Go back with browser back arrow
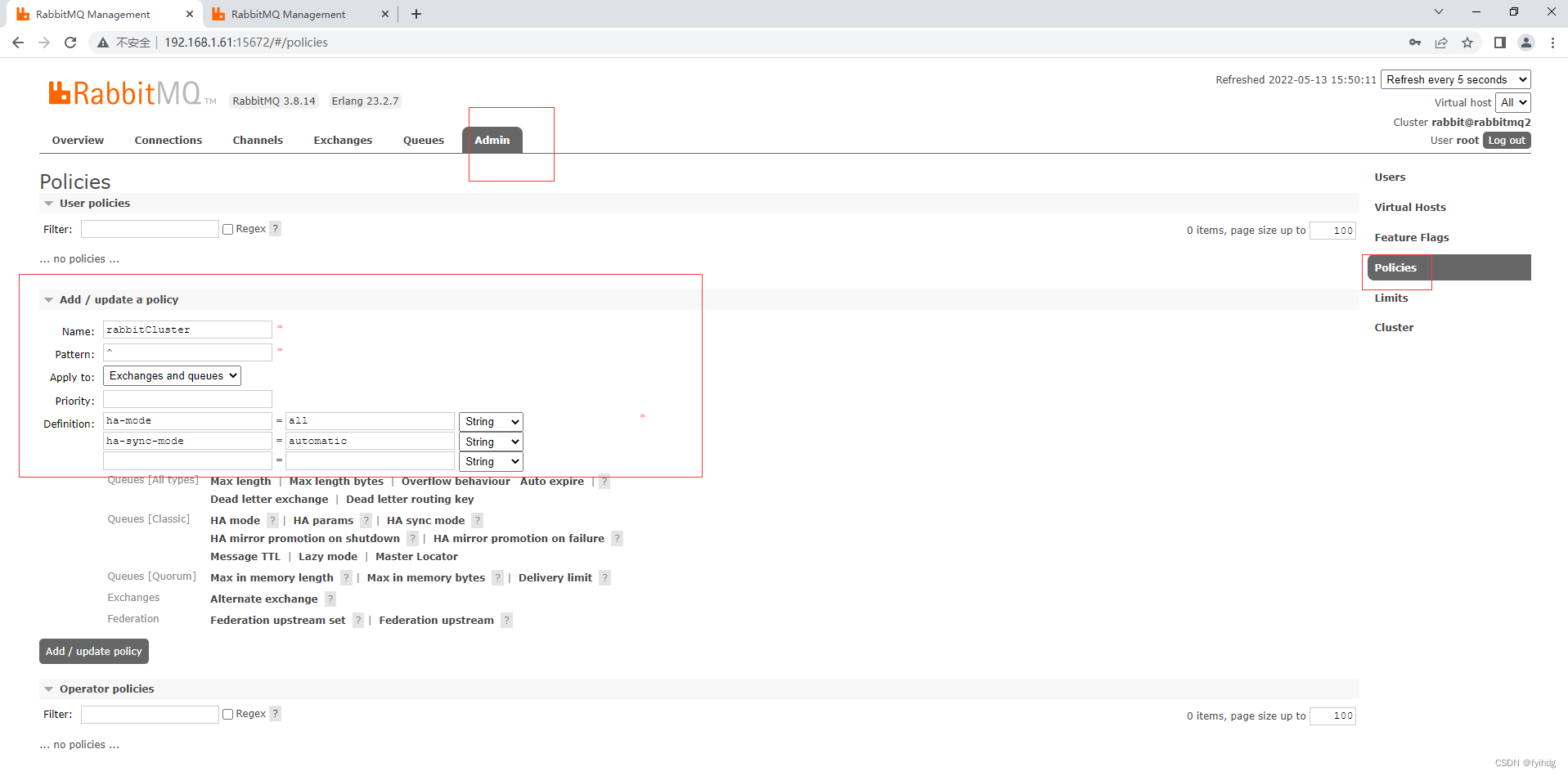Viewport: 1568px width, 776px height. 18,43
